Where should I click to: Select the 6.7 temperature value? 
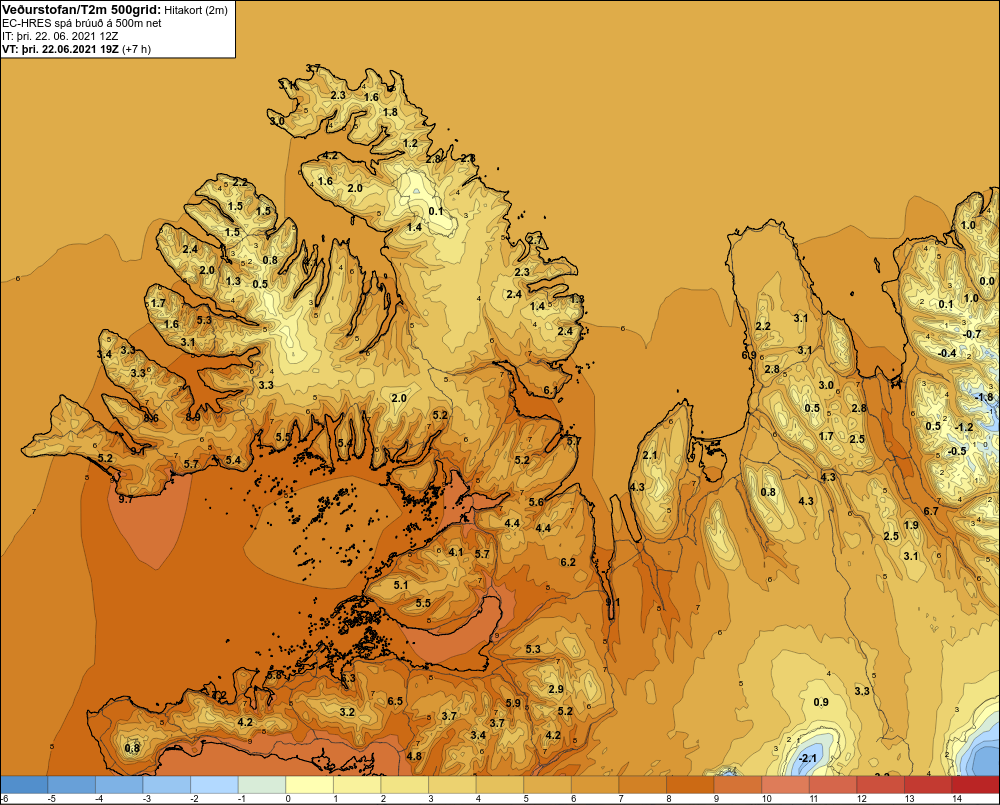[931, 511]
